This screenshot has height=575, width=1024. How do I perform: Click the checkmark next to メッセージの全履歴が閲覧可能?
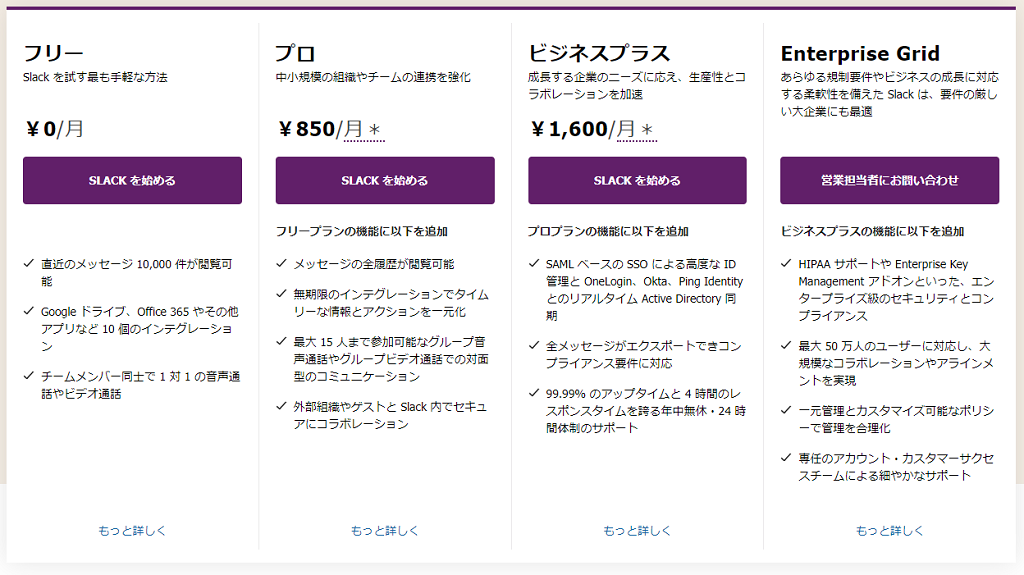tap(280, 265)
